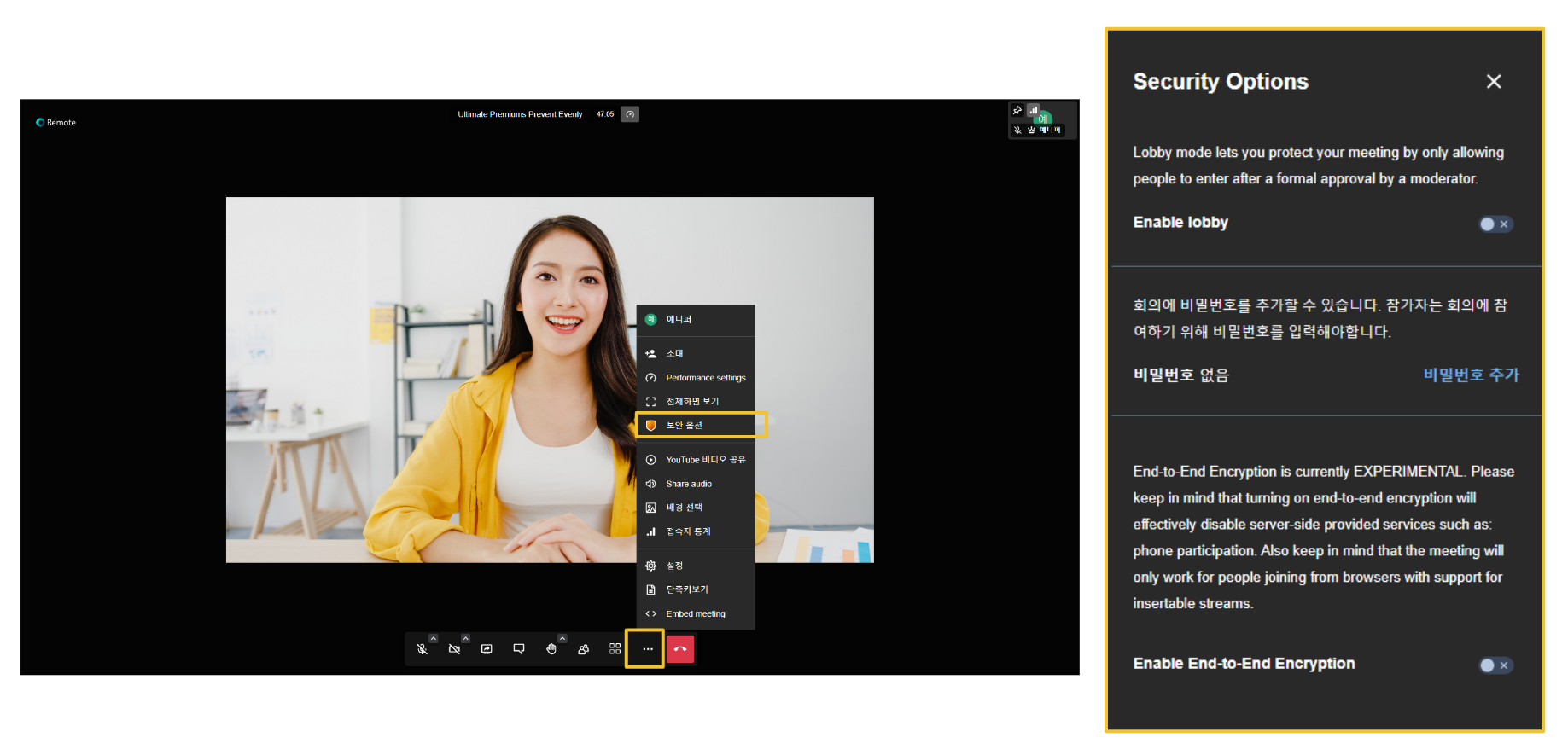Enable the lobby toggle

[x=1495, y=224]
